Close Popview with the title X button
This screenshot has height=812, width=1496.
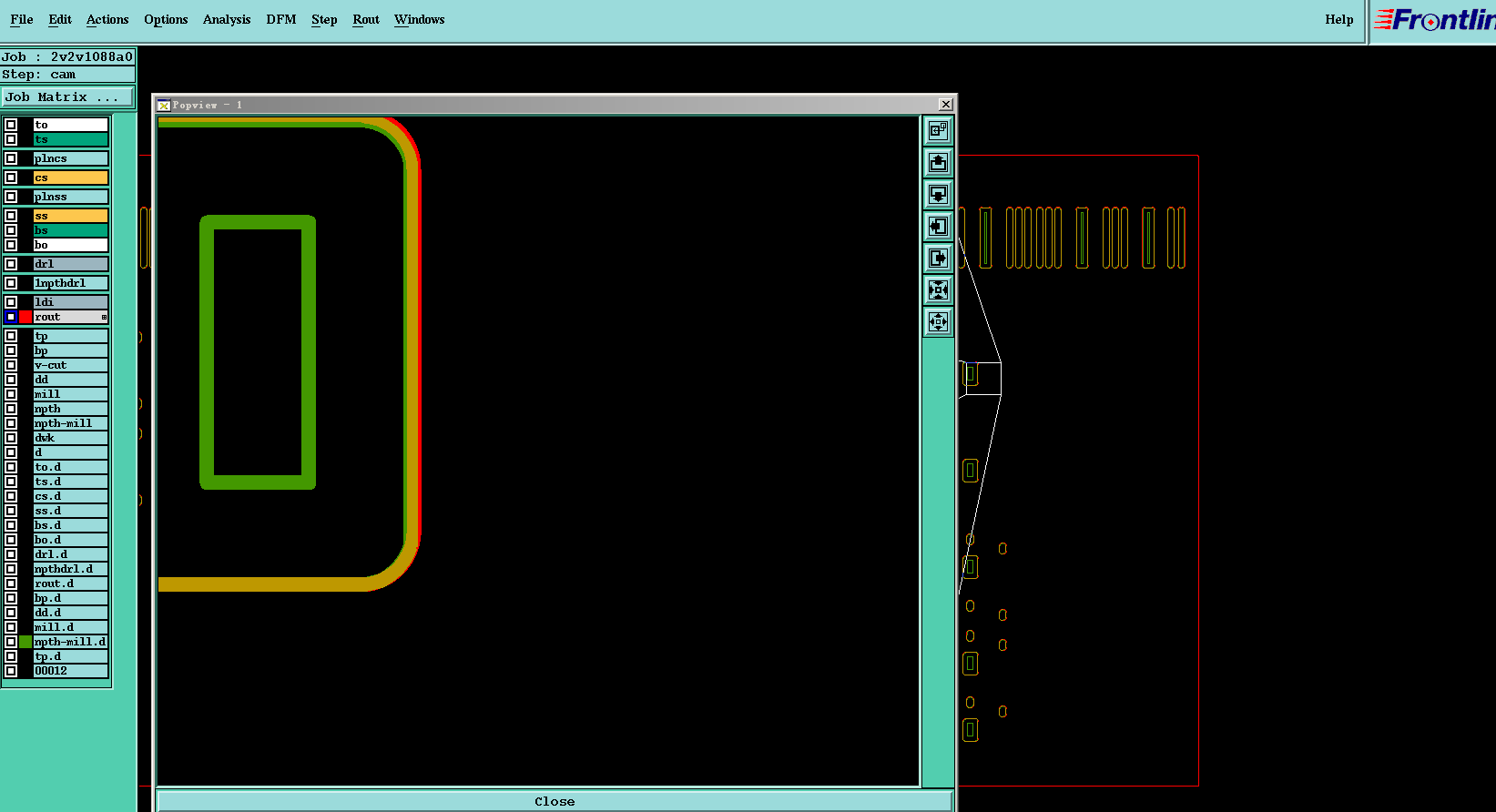coord(946,105)
